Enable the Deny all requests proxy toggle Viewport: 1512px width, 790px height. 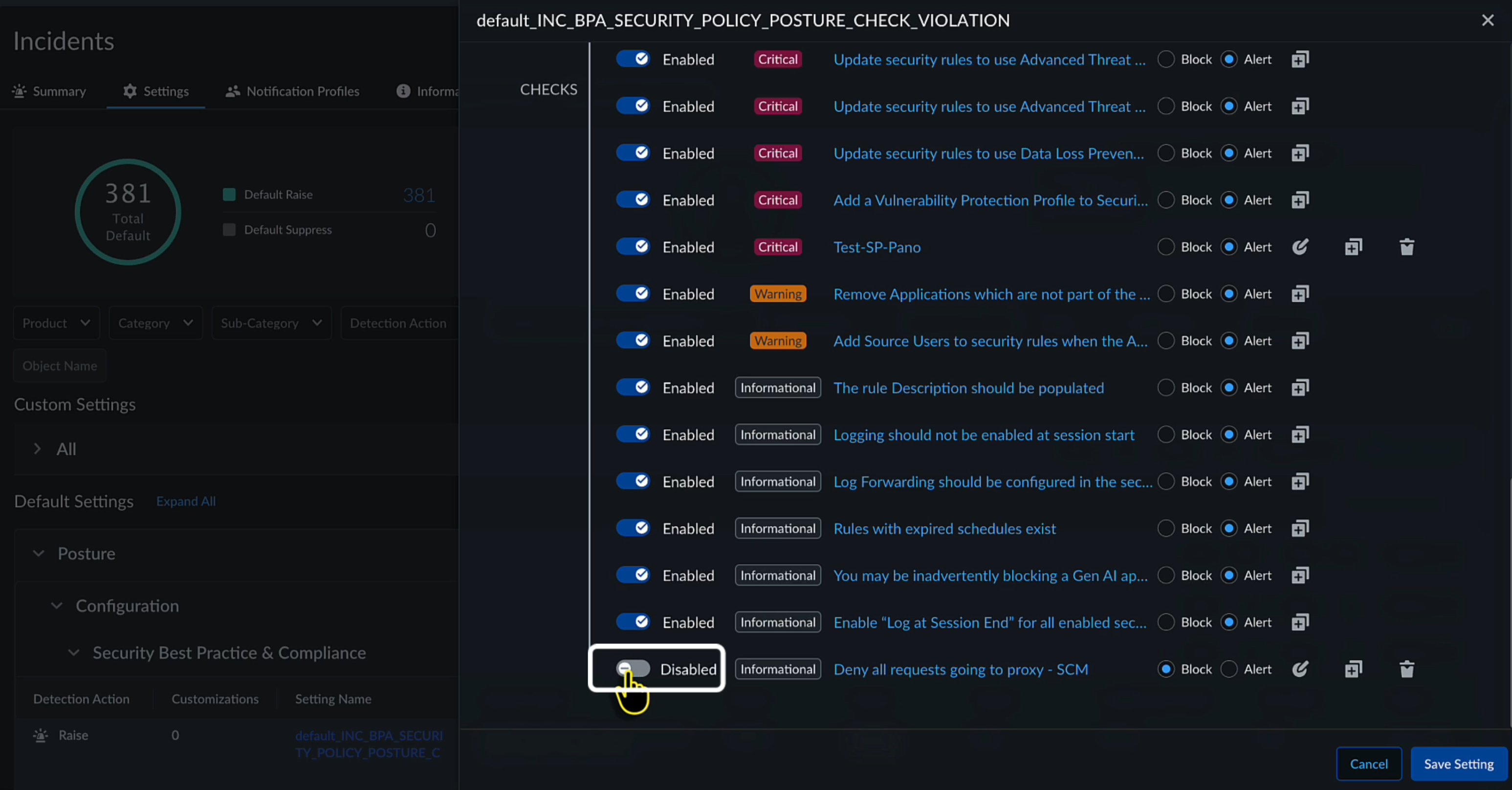(633, 668)
